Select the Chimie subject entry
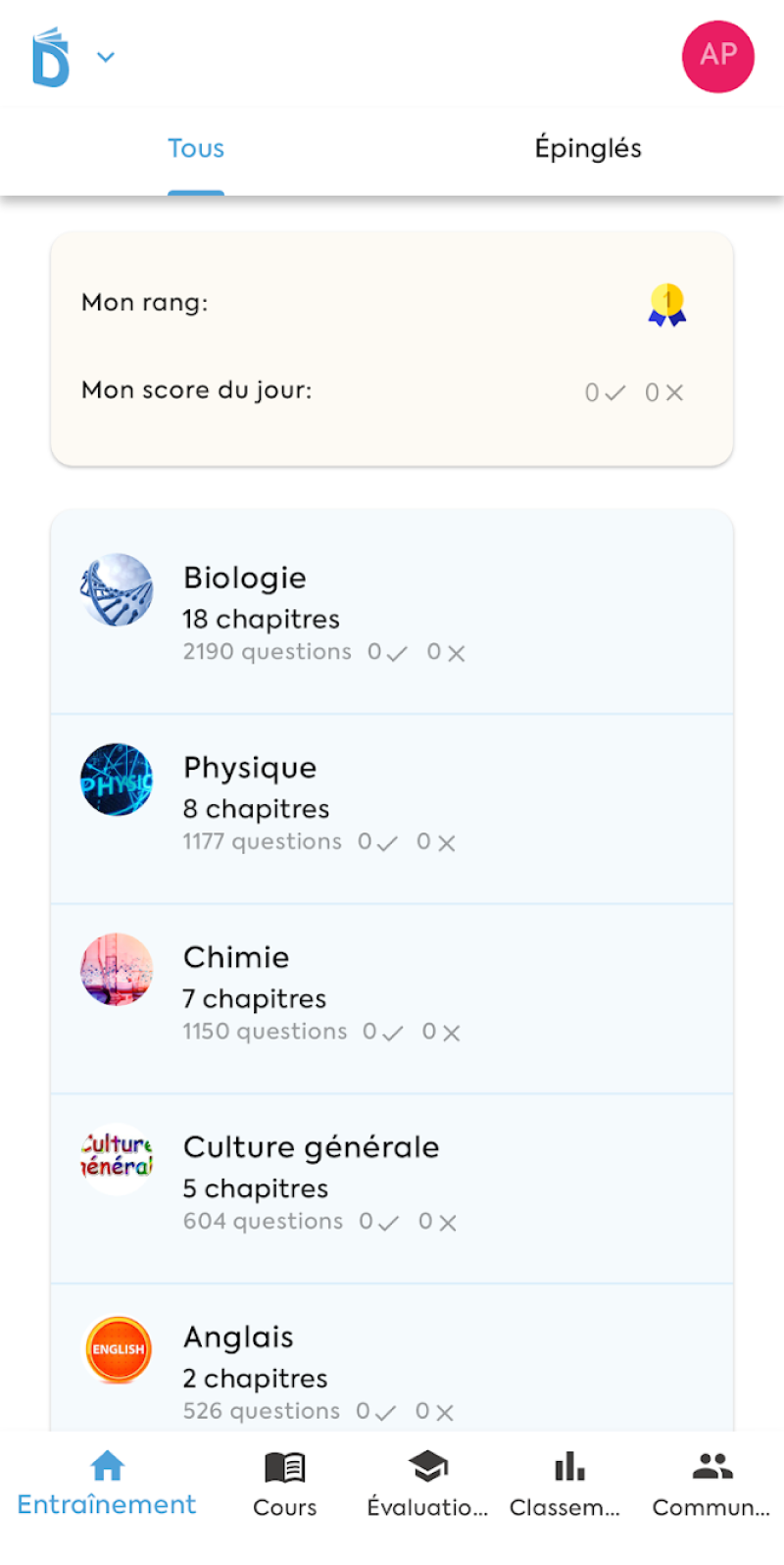784x1565 pixels. pyautogui.click(x=392, y=992)
